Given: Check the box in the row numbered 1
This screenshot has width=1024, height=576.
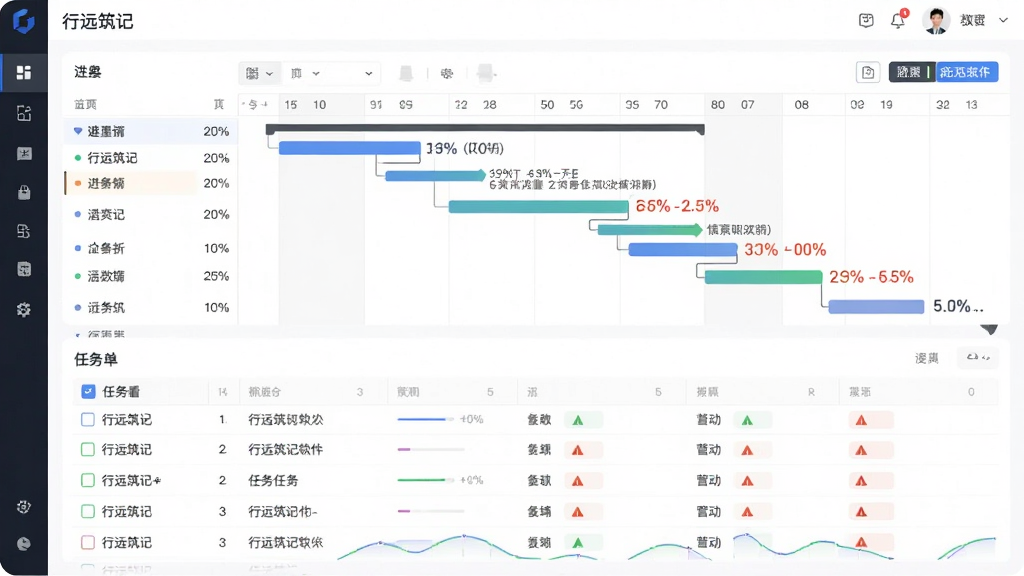Looking at the screenshot, I should 88,419.
